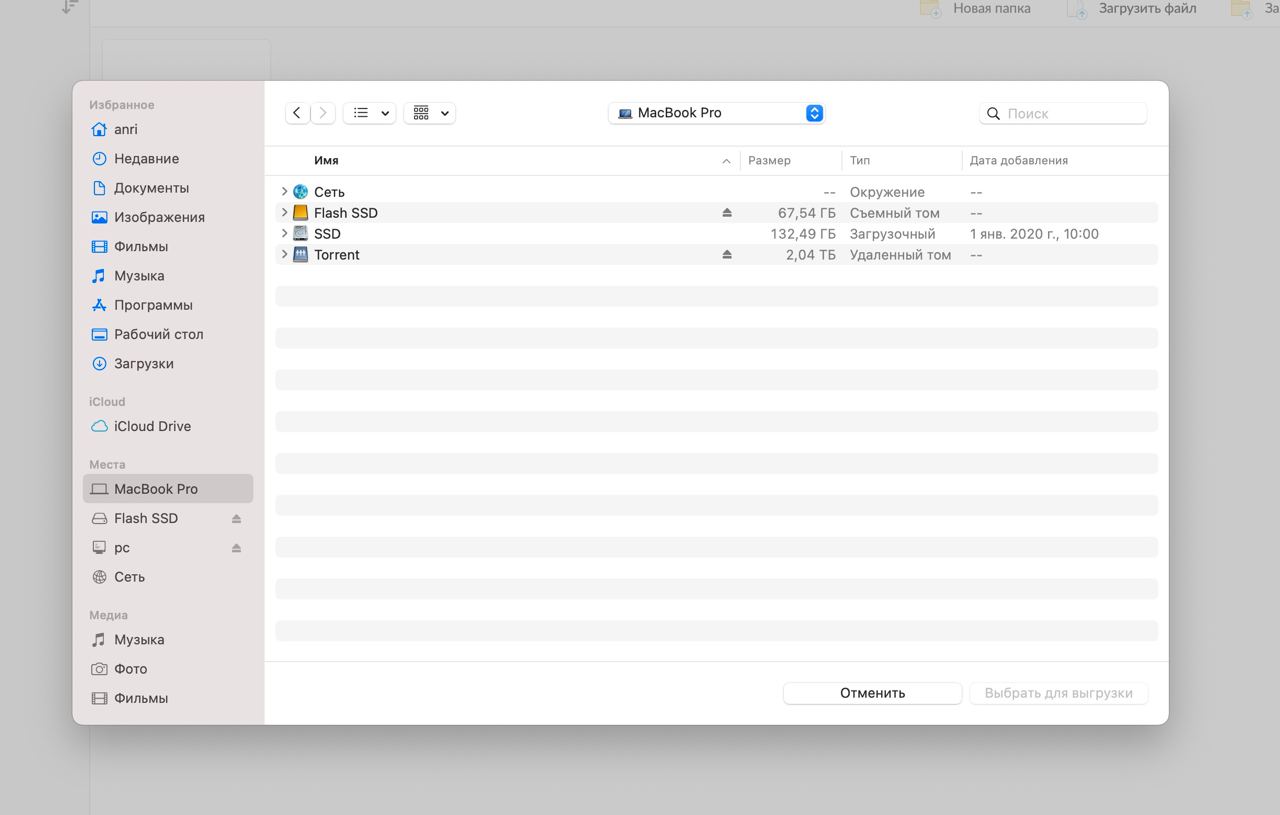Expand the Torrent row disclosure arrow

[284, 254]
